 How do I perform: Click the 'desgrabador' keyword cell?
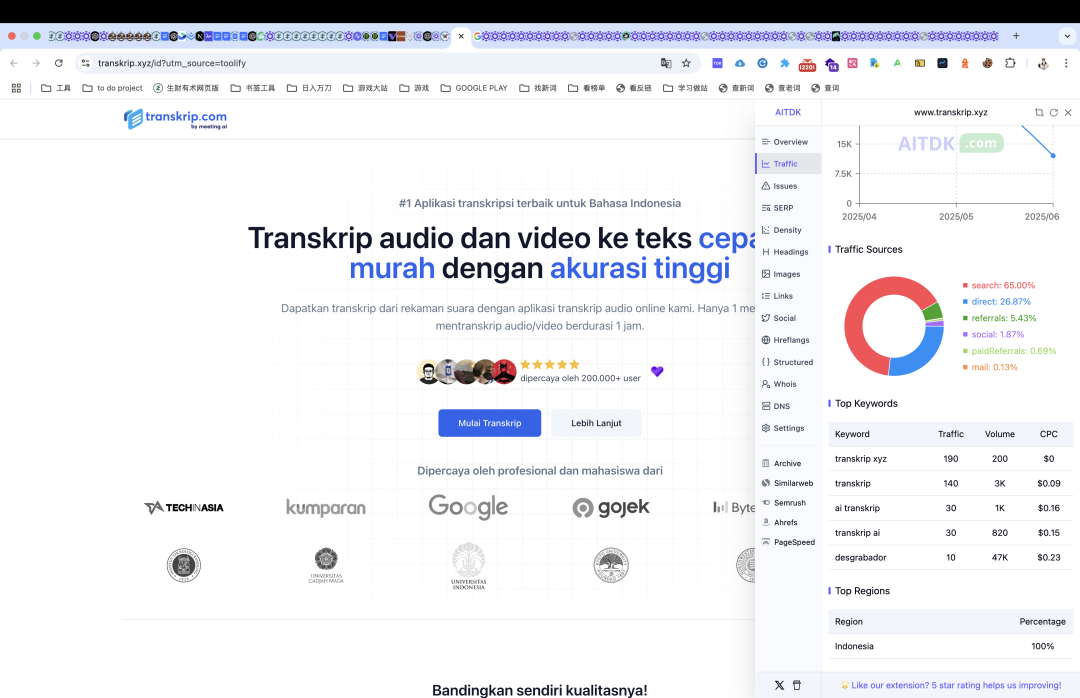(x=860, y=557)
